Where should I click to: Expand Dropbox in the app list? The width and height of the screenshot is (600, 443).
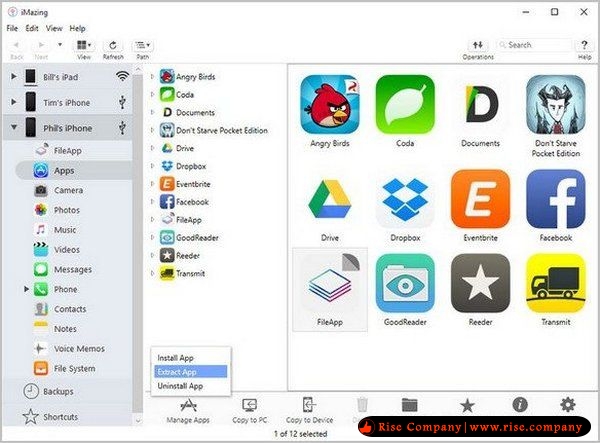click(x=152, y=166)
